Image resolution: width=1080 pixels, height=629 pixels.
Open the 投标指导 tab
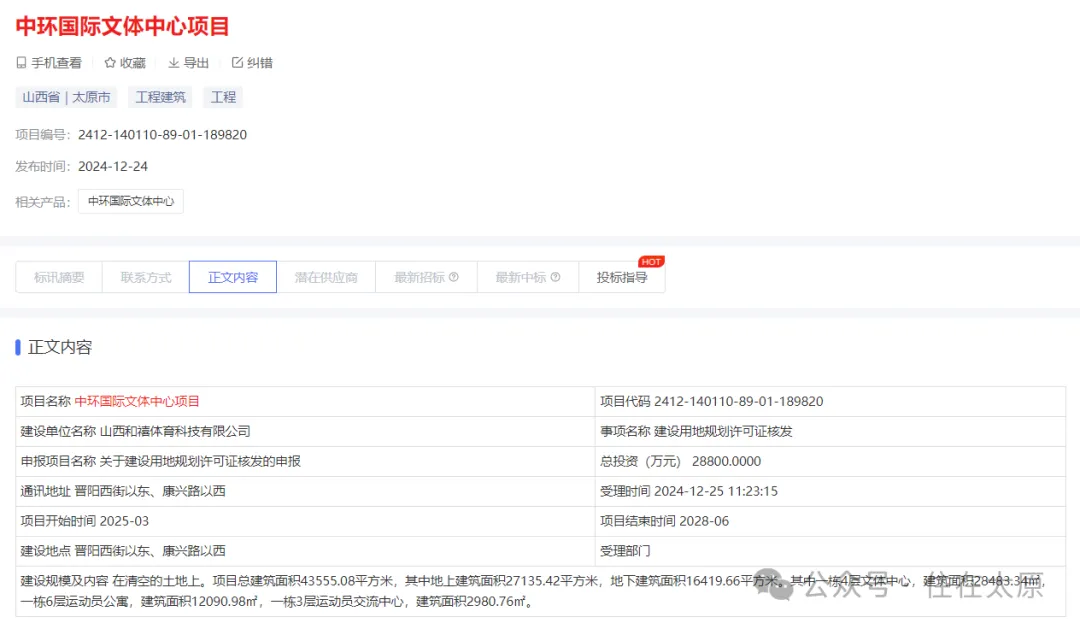coord(622,277)
